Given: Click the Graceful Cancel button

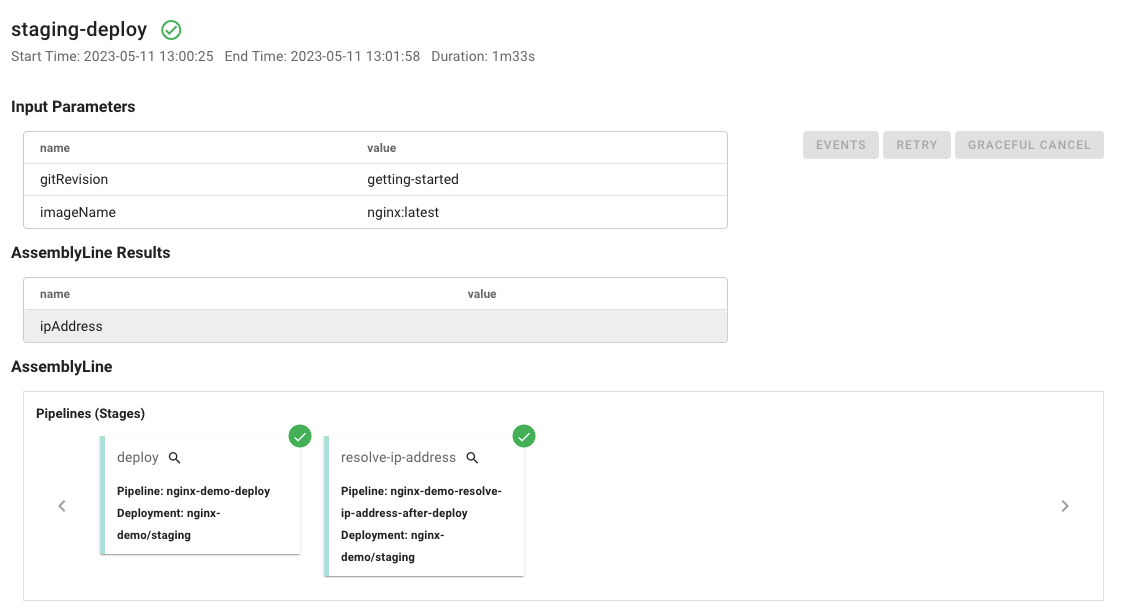Looking at the screenshot, I should [x=1029, y=145].
